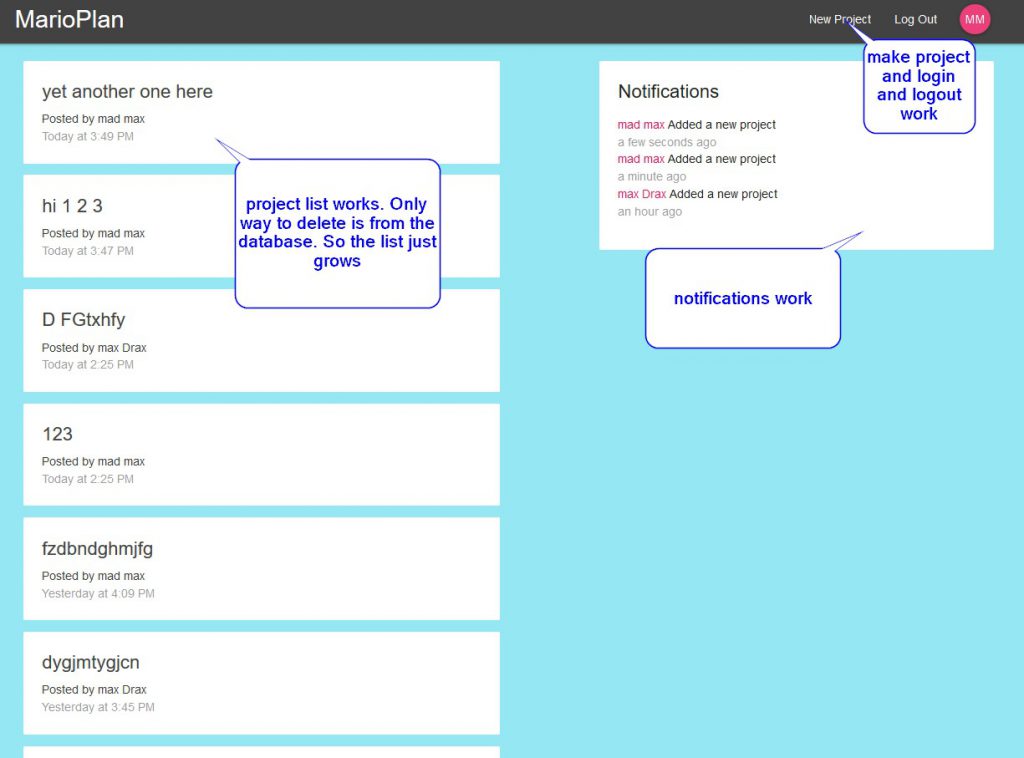1024x758 pixels.
Task: Open the "hi 1 2 3" project title
Action: tap(72, 206)
